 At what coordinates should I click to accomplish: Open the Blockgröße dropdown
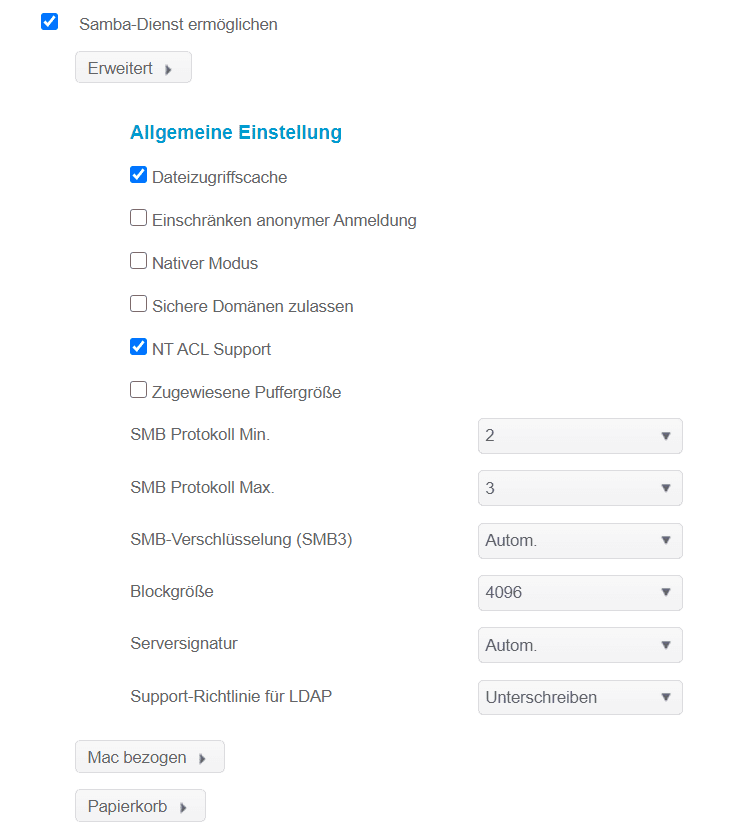[580, 593]
